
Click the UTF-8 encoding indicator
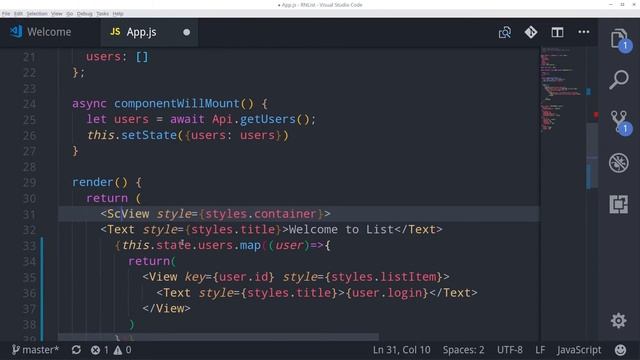point(509,350)
